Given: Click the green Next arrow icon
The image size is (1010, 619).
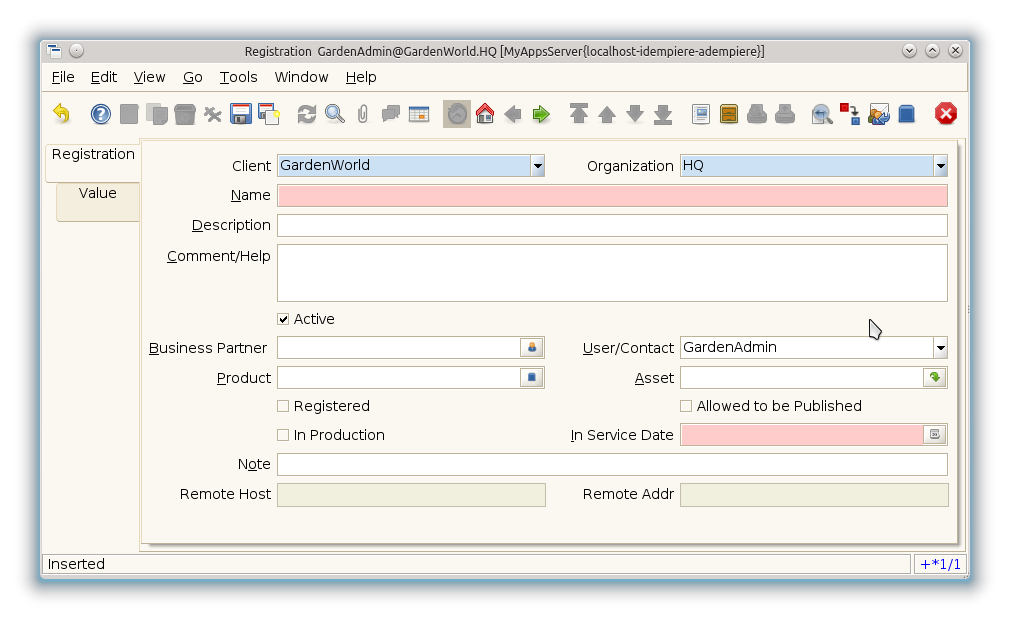Looking at the screenshot, I should point(541,114).
